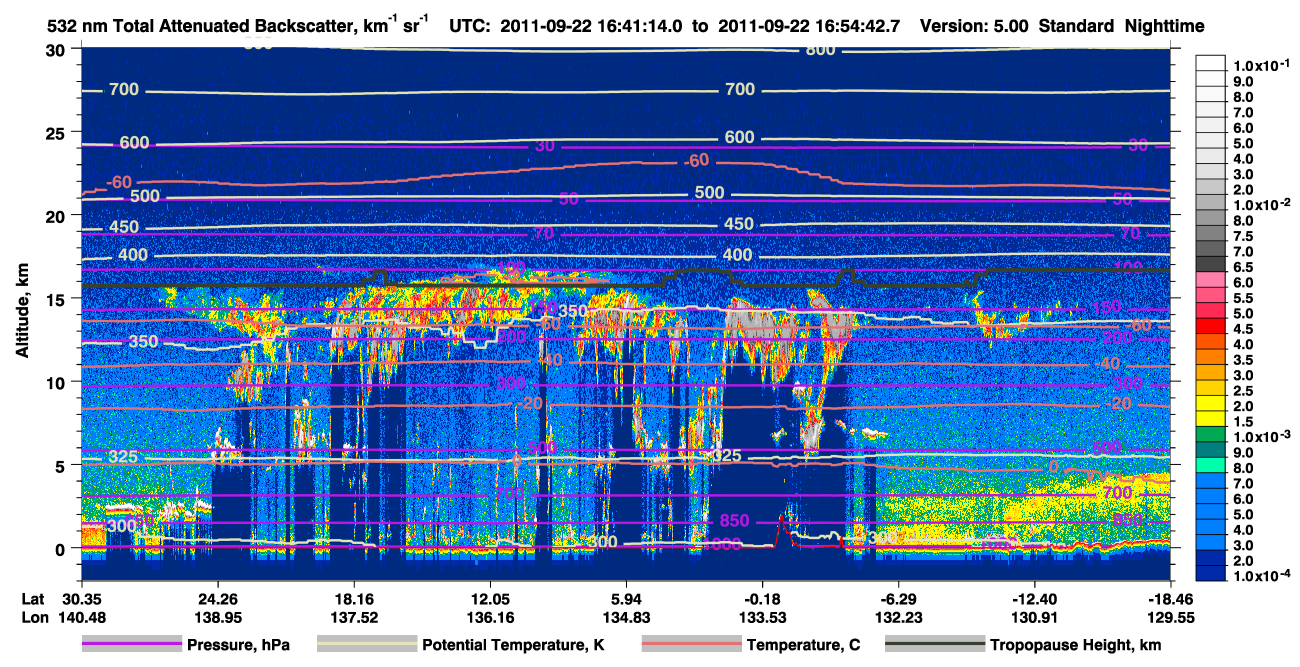
Task: Click longitude value '130.91'
Action: pyautogui.click(x=1034, y=617)
